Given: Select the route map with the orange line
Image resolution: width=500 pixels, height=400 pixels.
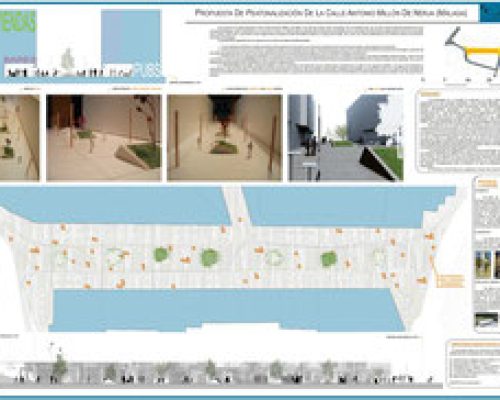Looking at the screenshot, I should coord(472,55).
